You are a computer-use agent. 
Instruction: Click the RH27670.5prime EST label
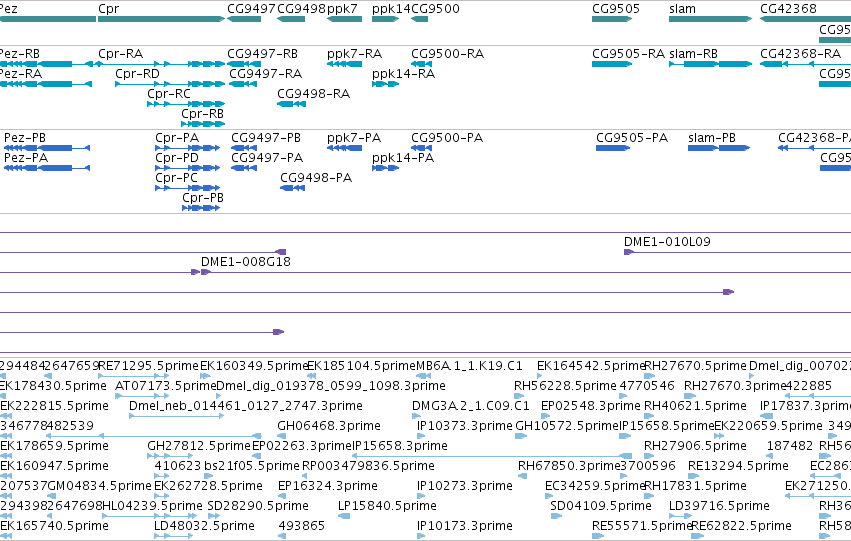(695, 366)
